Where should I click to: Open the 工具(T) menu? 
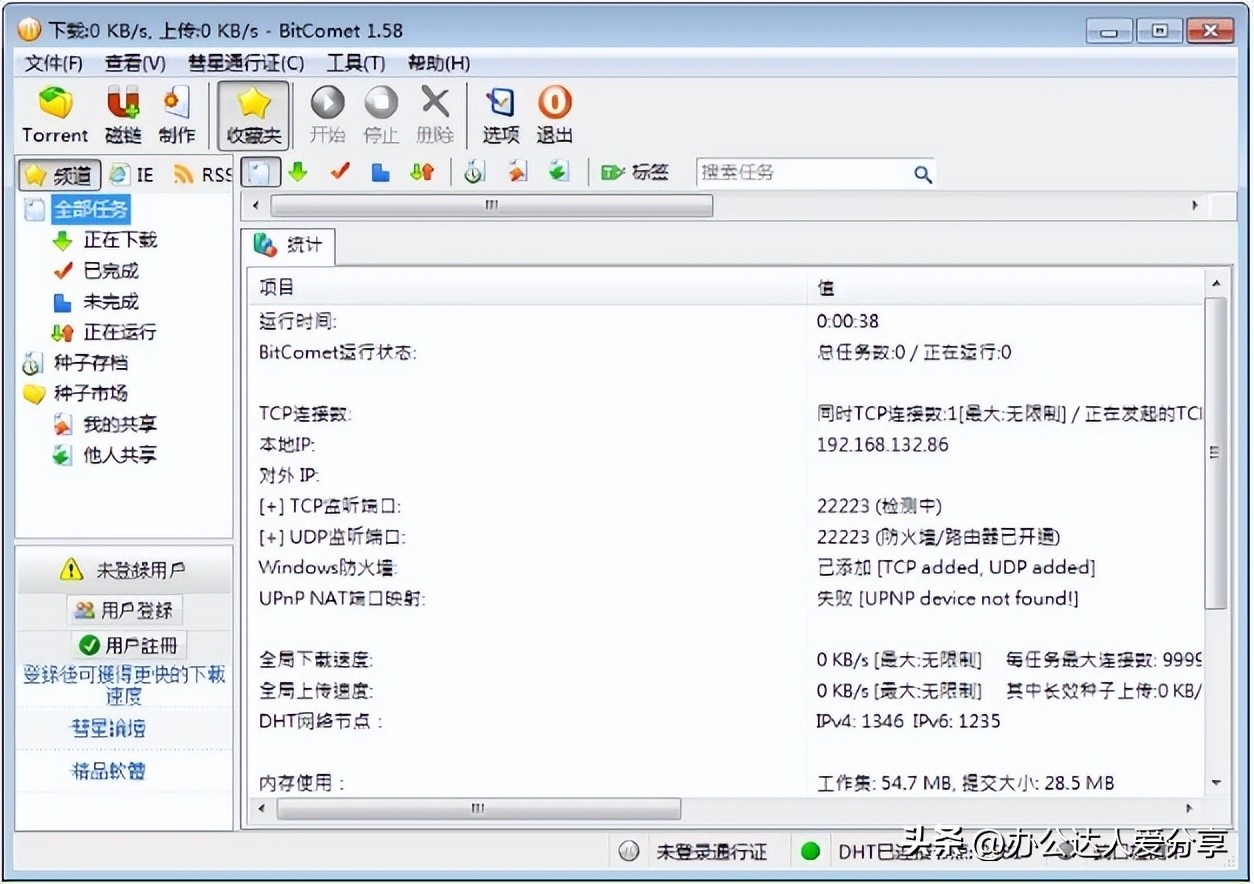coord(355,63)
